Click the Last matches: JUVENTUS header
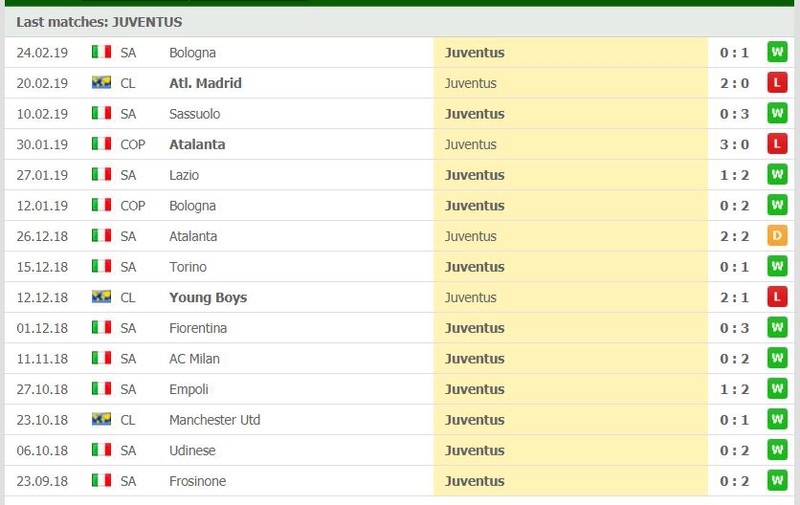The image size is (800, 505). (x=99, y=22)
